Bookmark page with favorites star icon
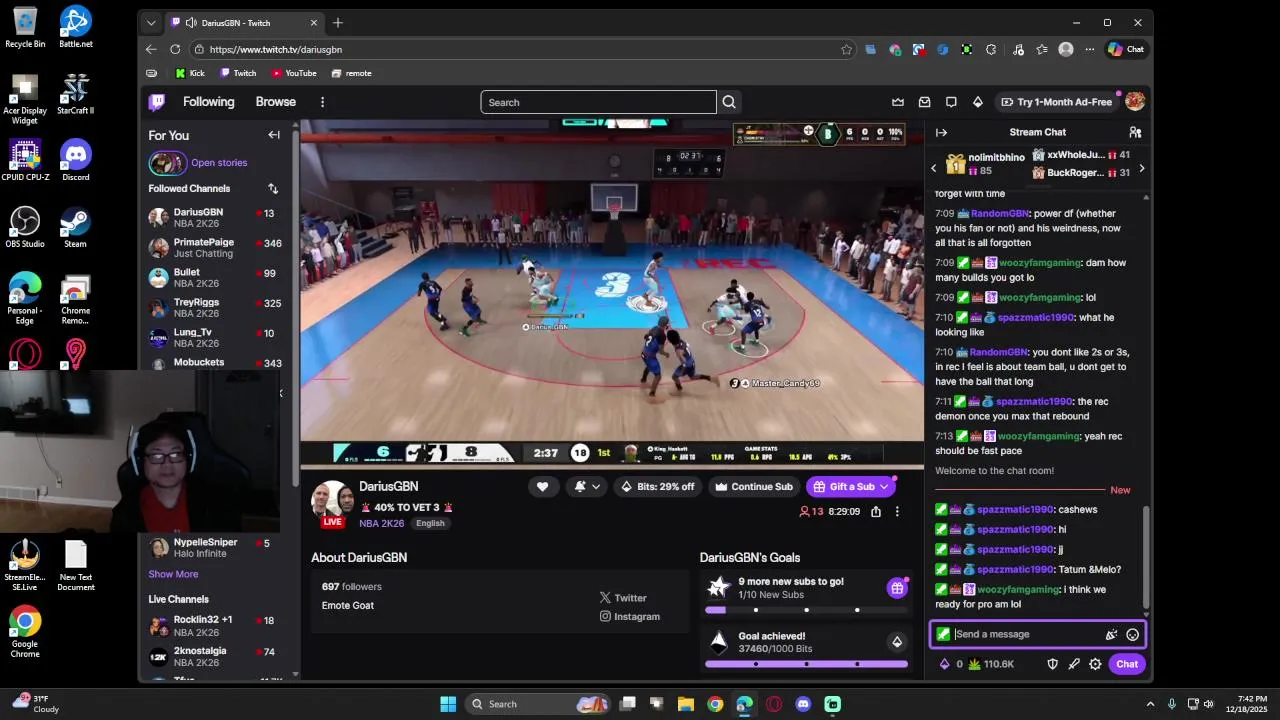 point(847,49)
